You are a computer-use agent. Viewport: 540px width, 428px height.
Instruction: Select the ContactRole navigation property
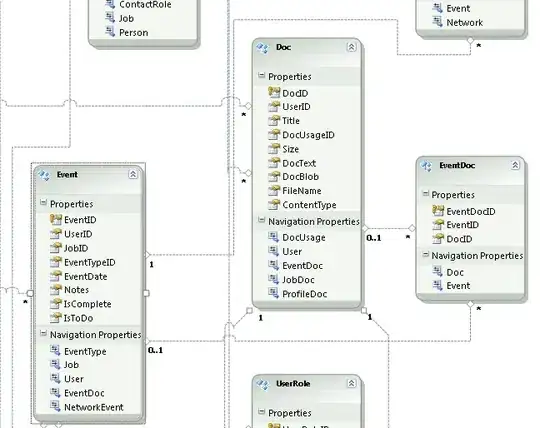(145, 4)
